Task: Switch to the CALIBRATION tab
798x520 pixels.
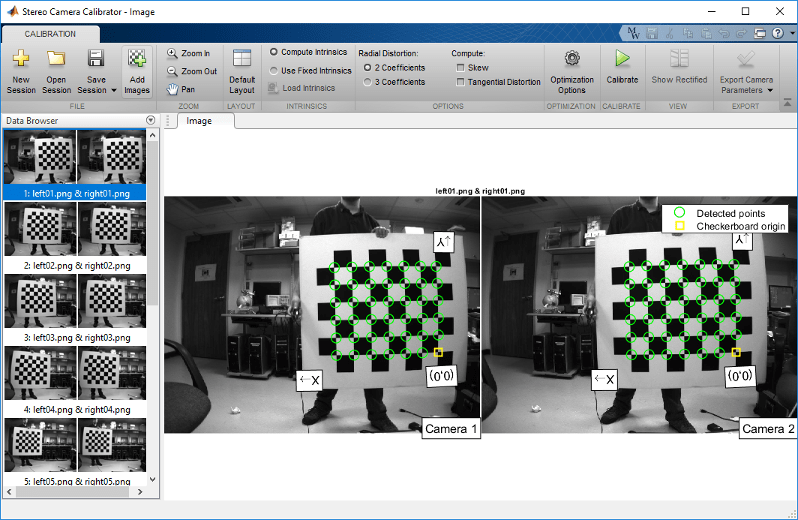Action: pos(50,34)
